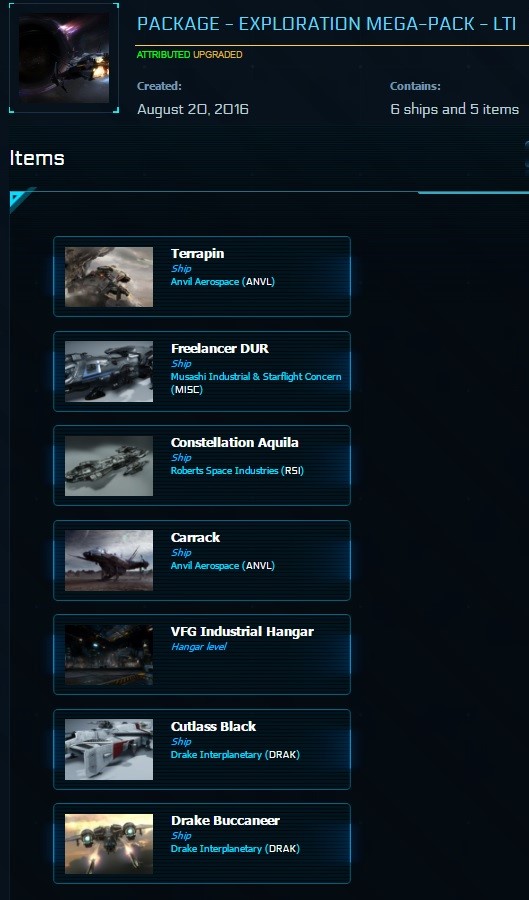Click the UPGRADED status label

[x=217, y=55]
